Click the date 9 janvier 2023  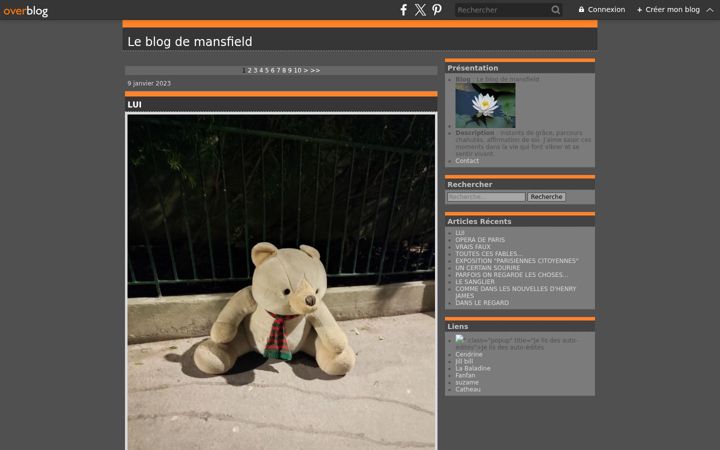coord(149,84)
